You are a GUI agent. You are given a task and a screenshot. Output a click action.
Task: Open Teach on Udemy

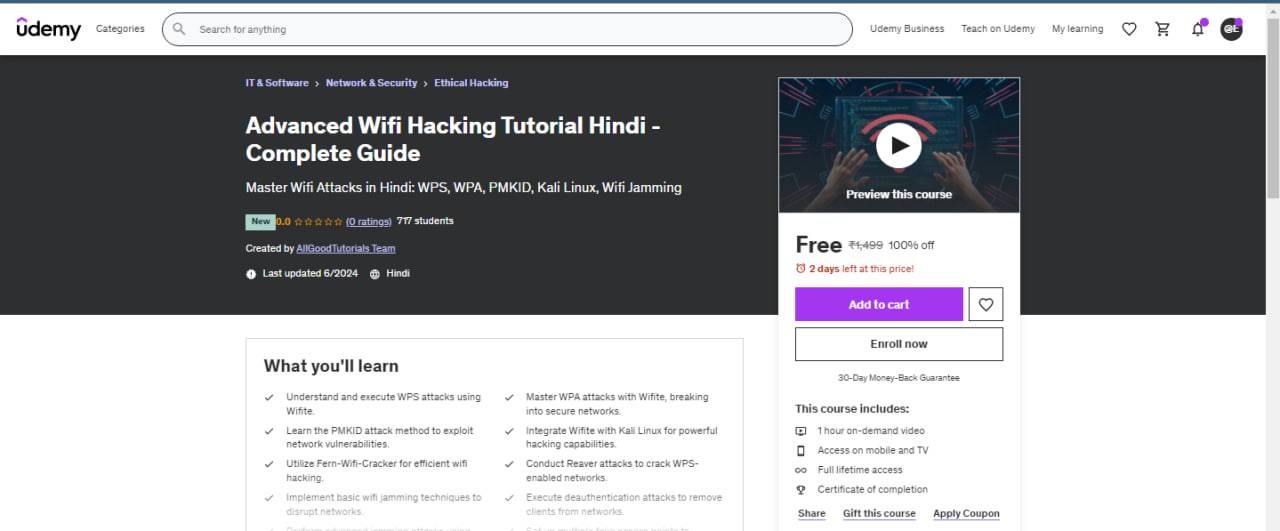[x=998, y=29]
